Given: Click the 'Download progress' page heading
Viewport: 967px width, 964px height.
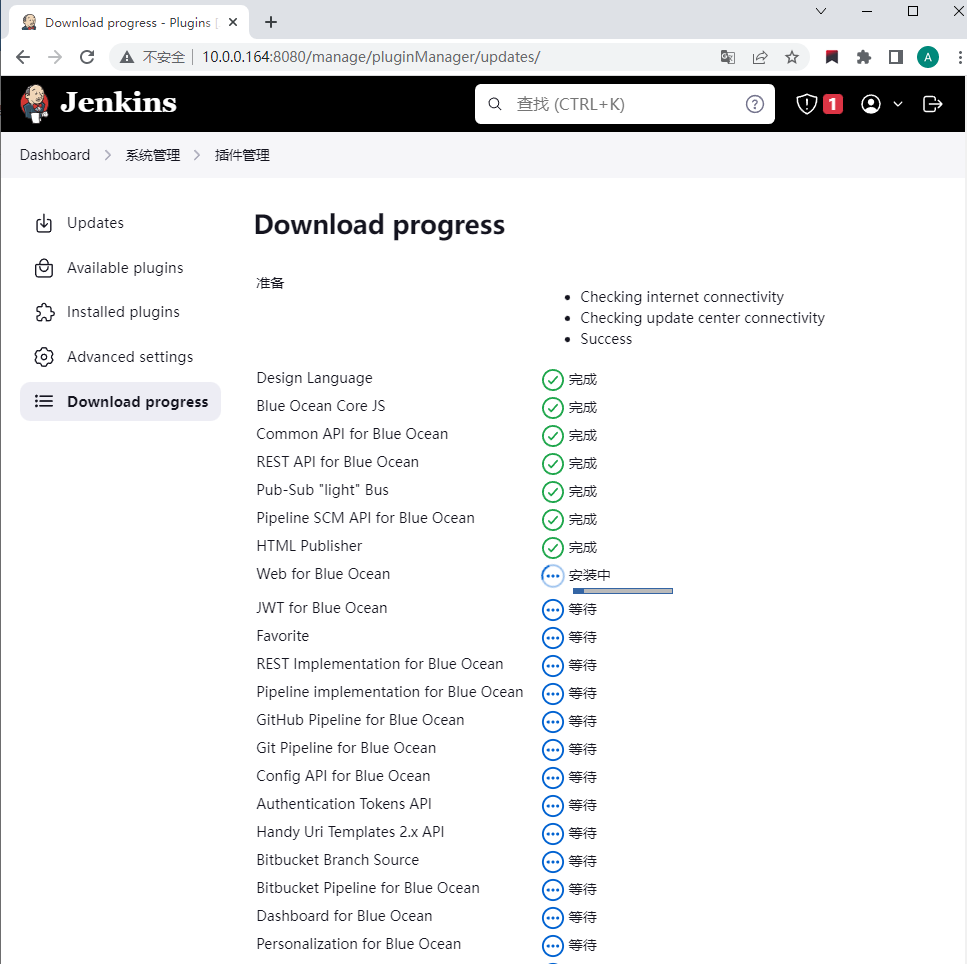Looking at the screenshot, I should tap(379, 225).
